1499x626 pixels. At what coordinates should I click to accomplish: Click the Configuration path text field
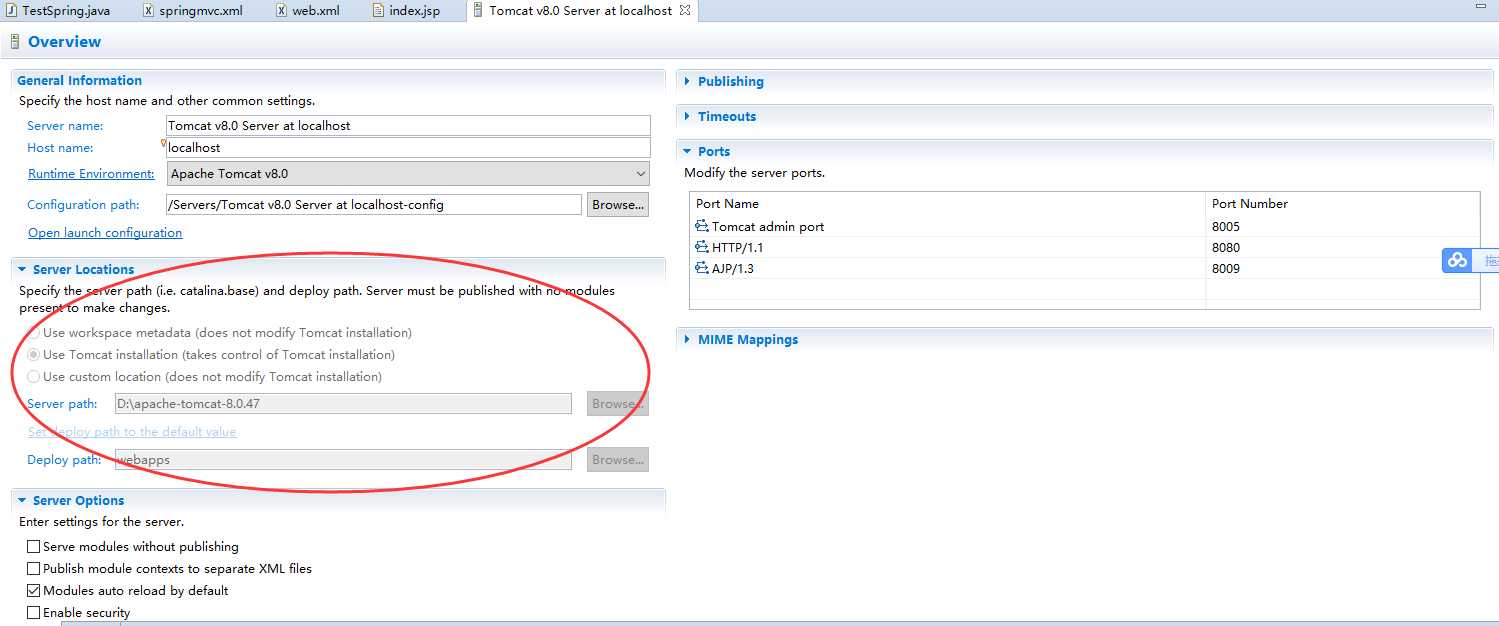point(373,205)
